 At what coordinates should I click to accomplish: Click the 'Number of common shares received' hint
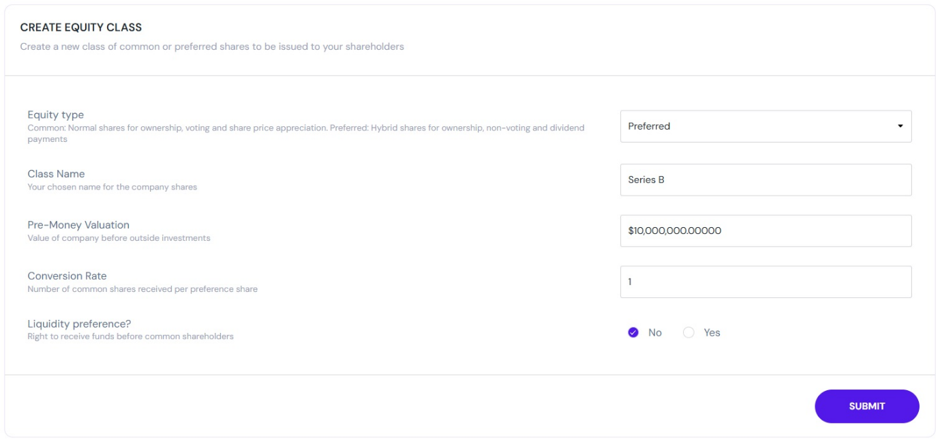(143, 289)
